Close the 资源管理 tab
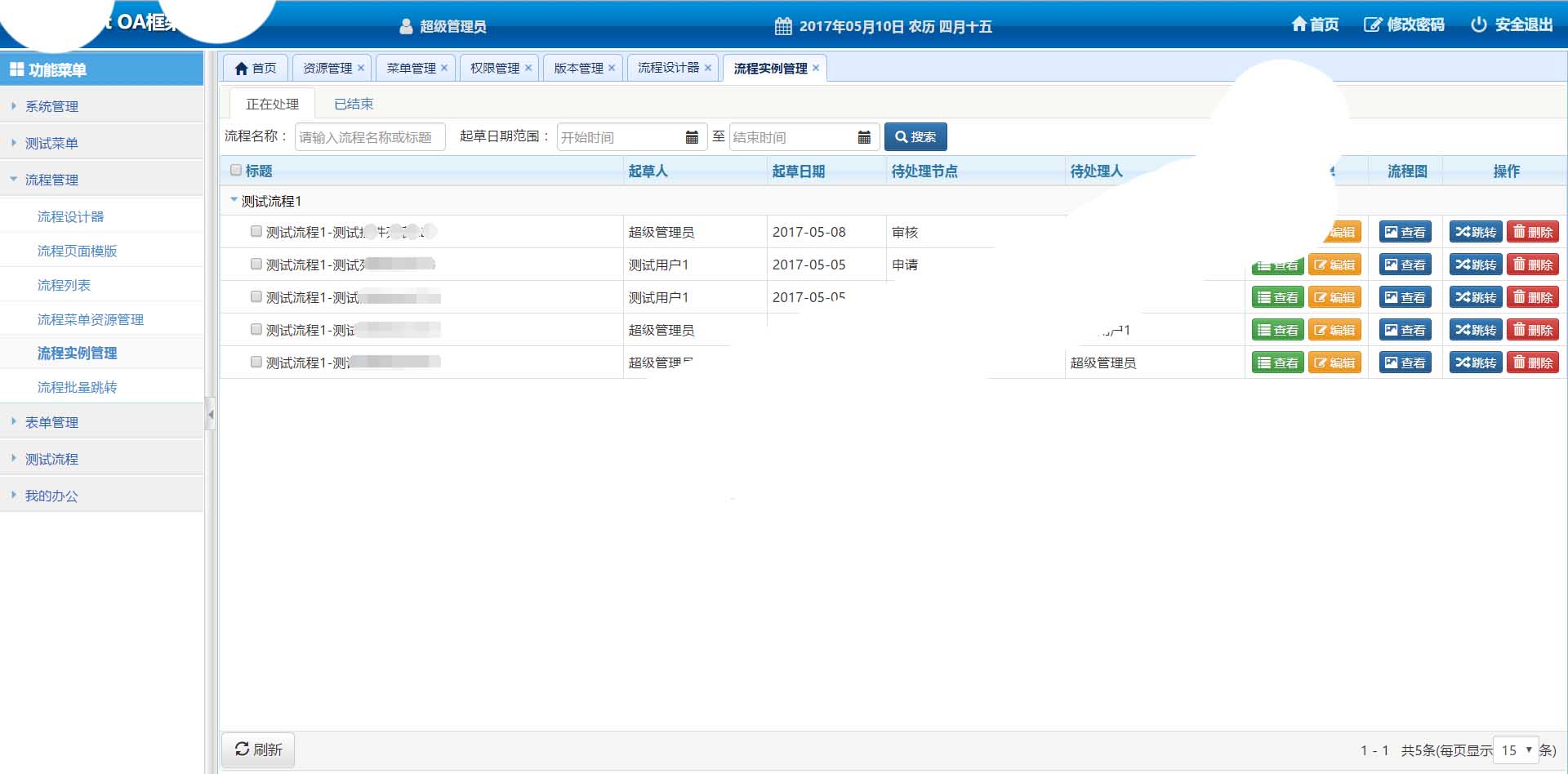Screen dimensions: 1568x774 pos(361,68)
